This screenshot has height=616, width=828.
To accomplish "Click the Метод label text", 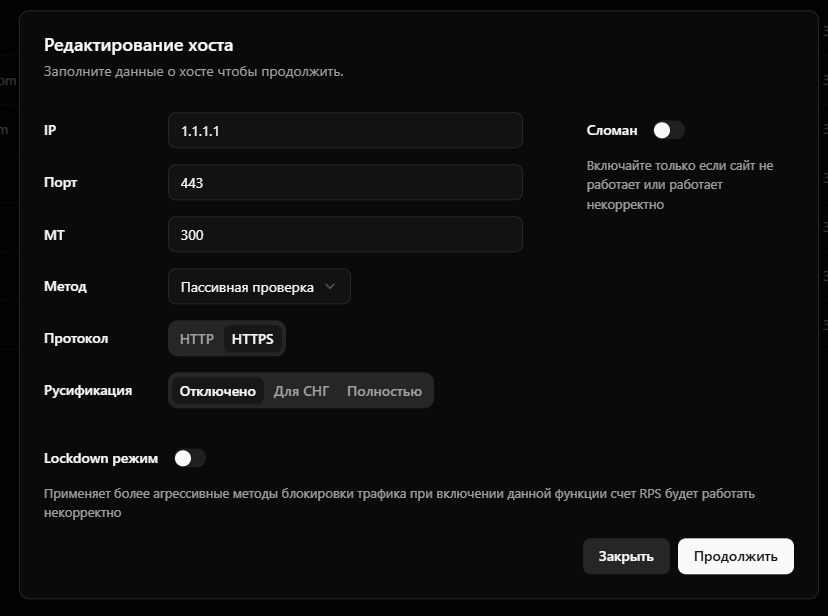I will tap(65, 287).
